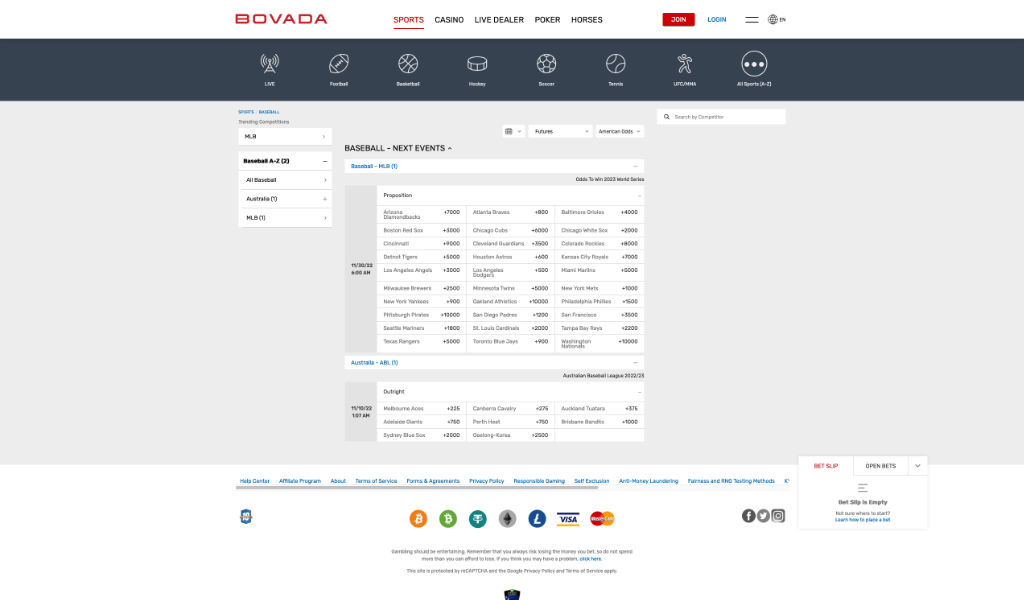
Task: Open MLB (1) in Baseball A-Z list
Action: point(285,218)
